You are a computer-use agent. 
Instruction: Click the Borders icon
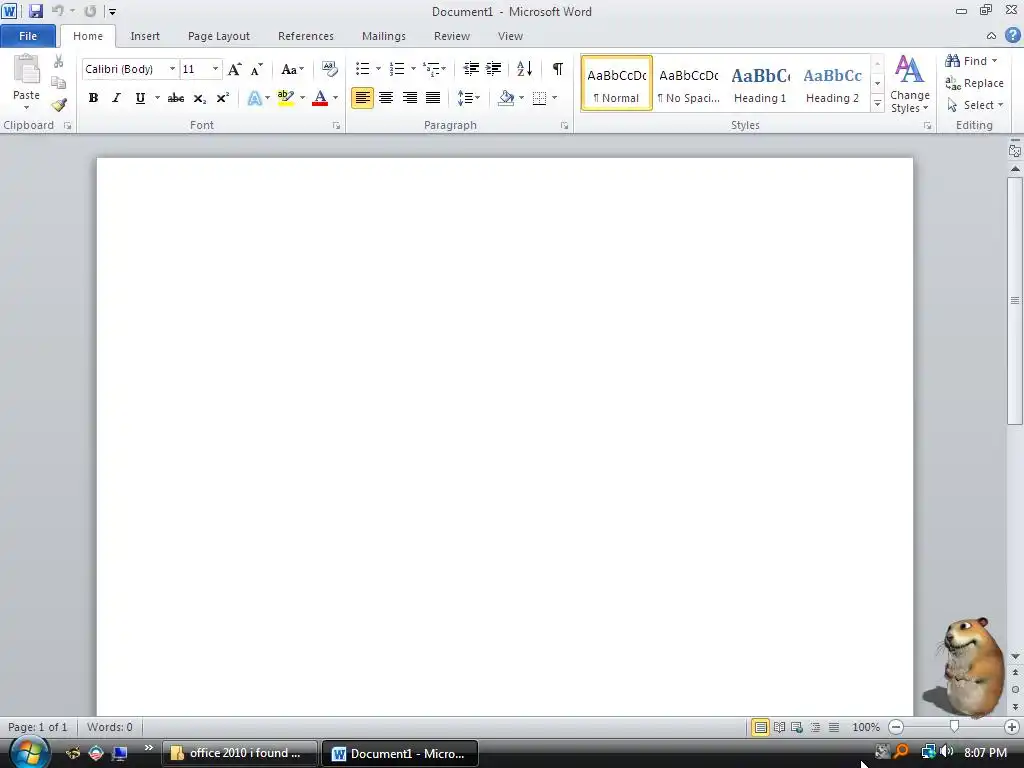pyautogui.click(x=539, y=98)
